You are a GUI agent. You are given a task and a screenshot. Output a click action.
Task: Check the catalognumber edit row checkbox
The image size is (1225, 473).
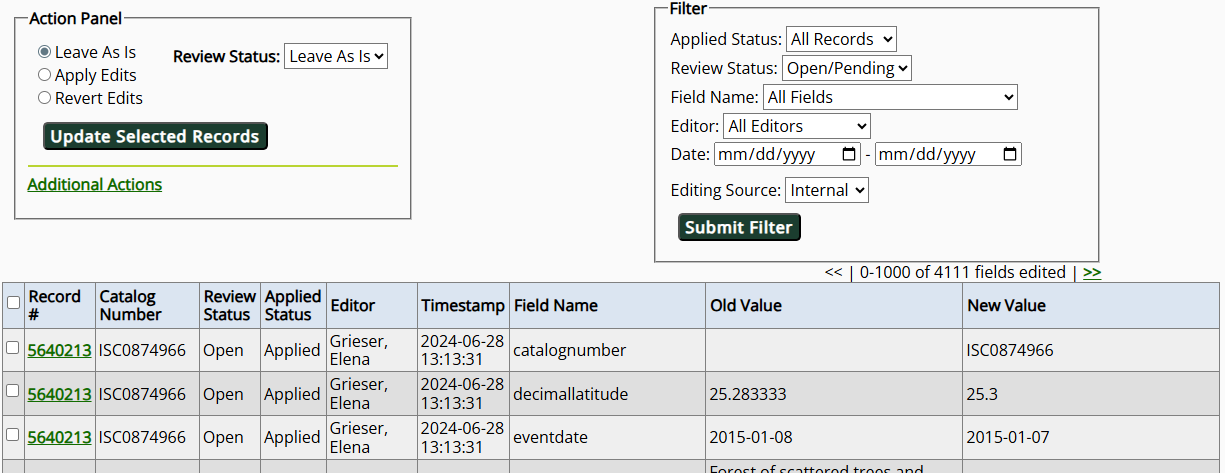[x=13, y=348]
